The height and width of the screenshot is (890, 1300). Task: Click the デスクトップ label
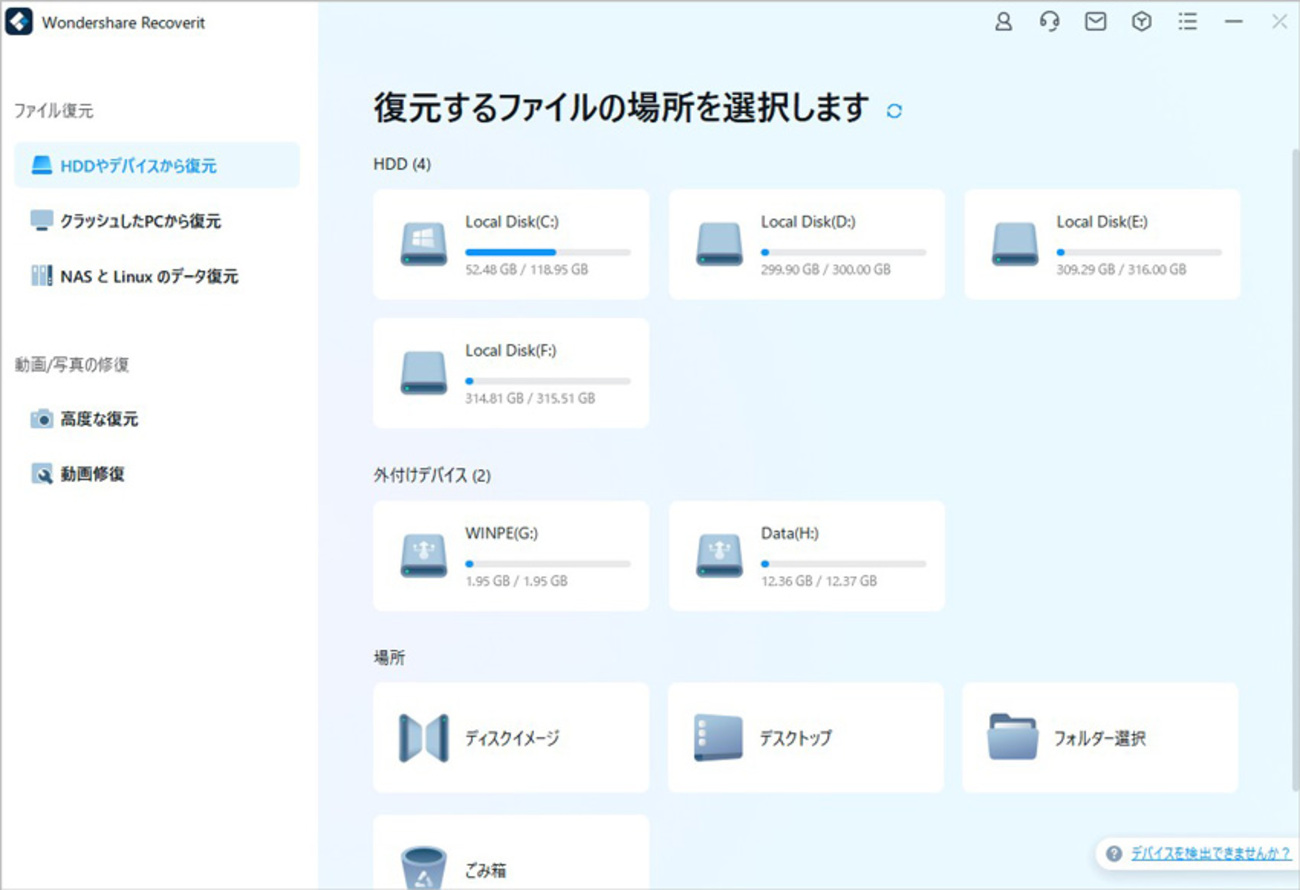click(x=795, y=739)
